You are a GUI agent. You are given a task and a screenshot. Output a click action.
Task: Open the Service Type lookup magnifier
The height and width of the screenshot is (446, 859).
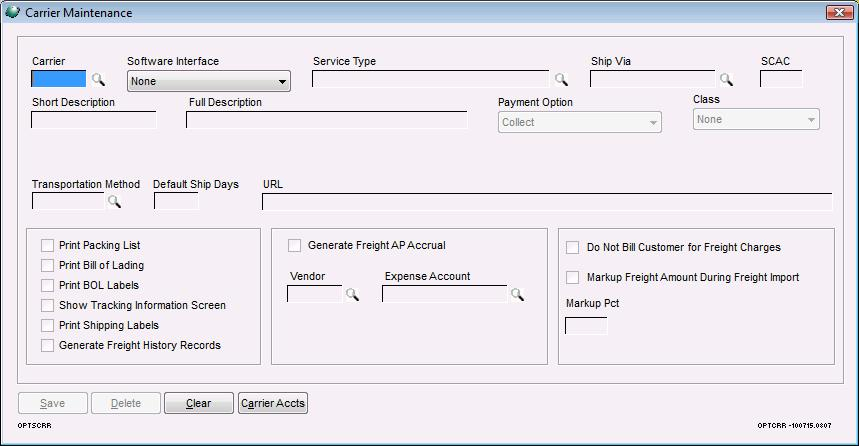pyautogui.click(x=561, y=79)
